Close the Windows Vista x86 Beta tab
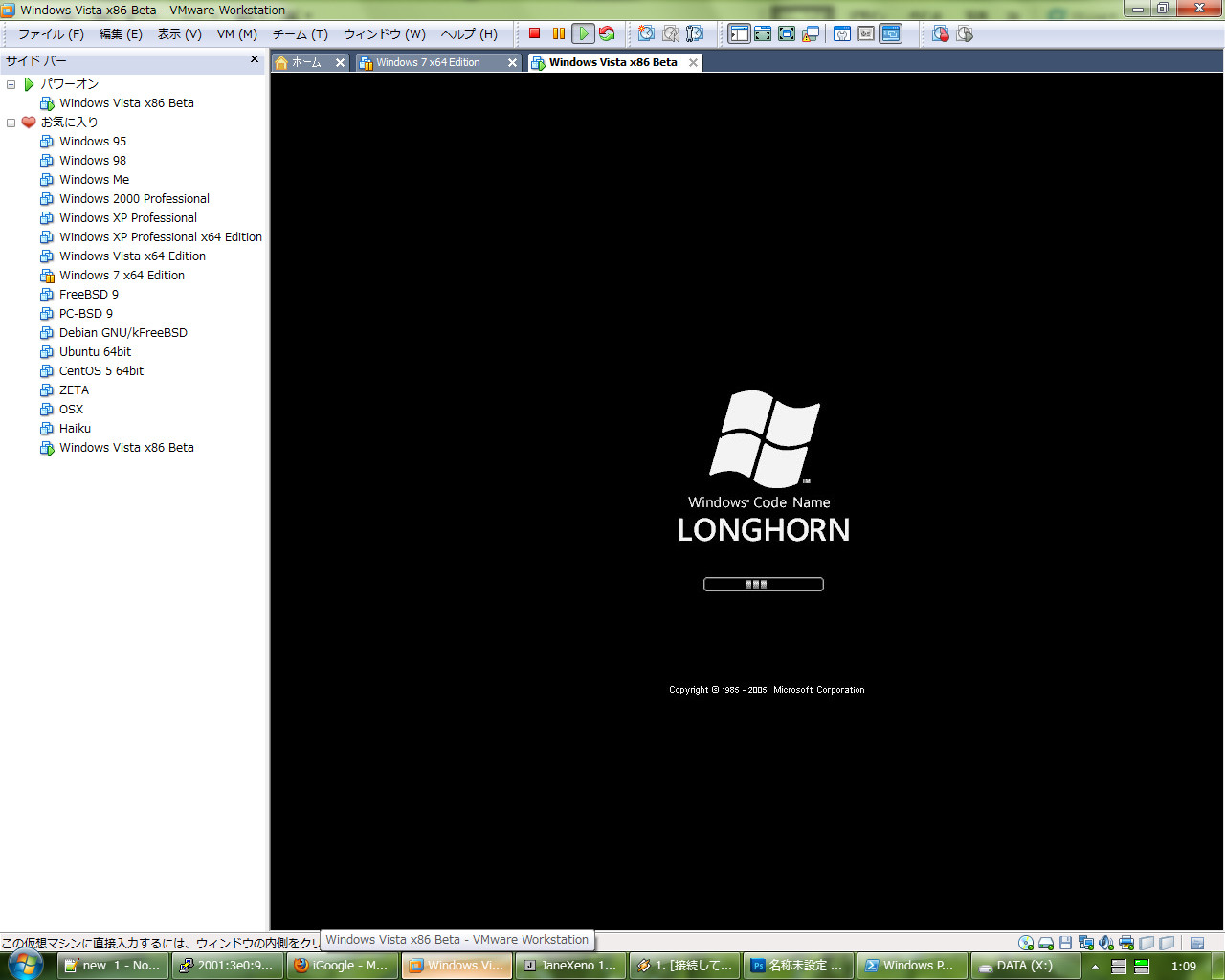Image resolution: width=1225 pixels, height=980 pixels. tap(694, 62)
